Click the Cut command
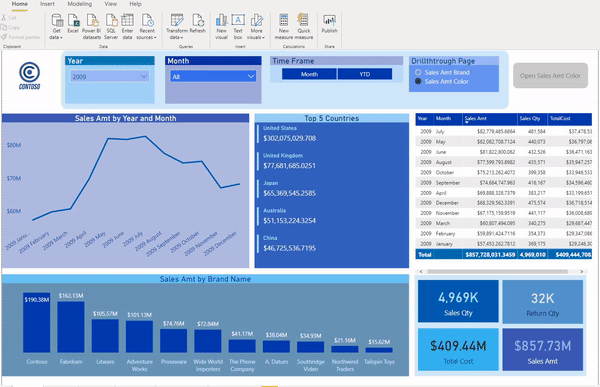Screen dimensions: 600x387 click(x=9, y=18)
